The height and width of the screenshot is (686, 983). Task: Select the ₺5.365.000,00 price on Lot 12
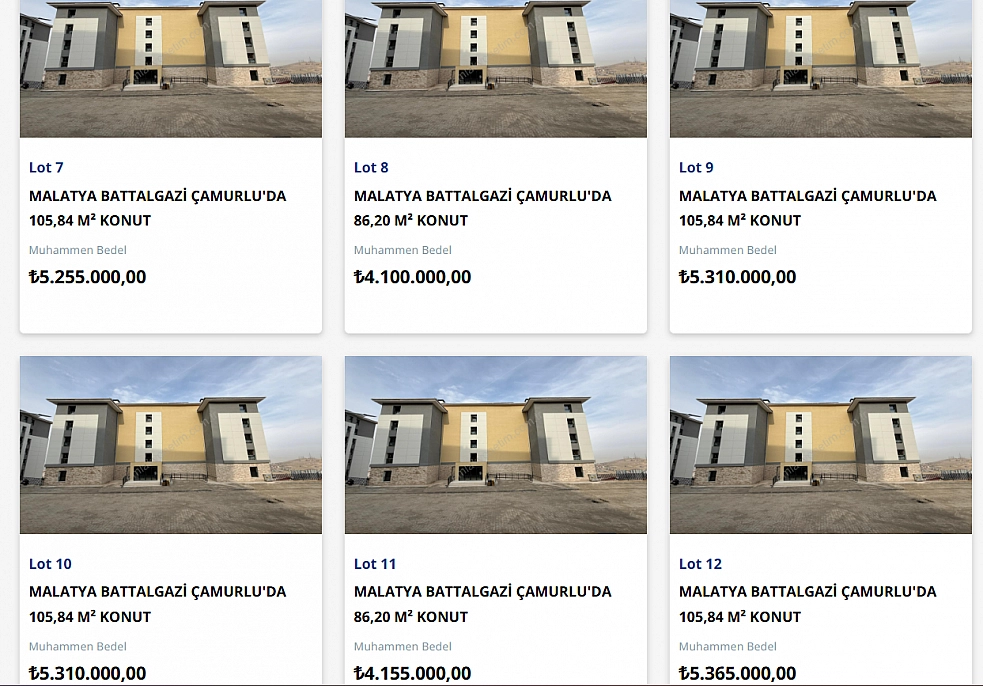[x=738, y=673]
